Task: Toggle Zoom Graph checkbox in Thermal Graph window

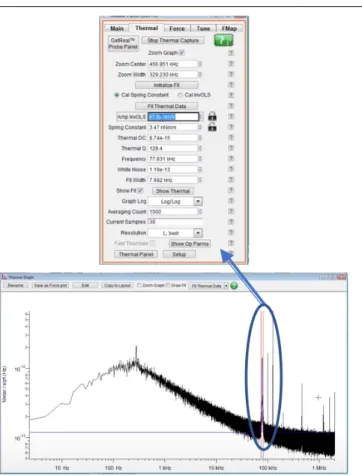Action: coord(139,285)
